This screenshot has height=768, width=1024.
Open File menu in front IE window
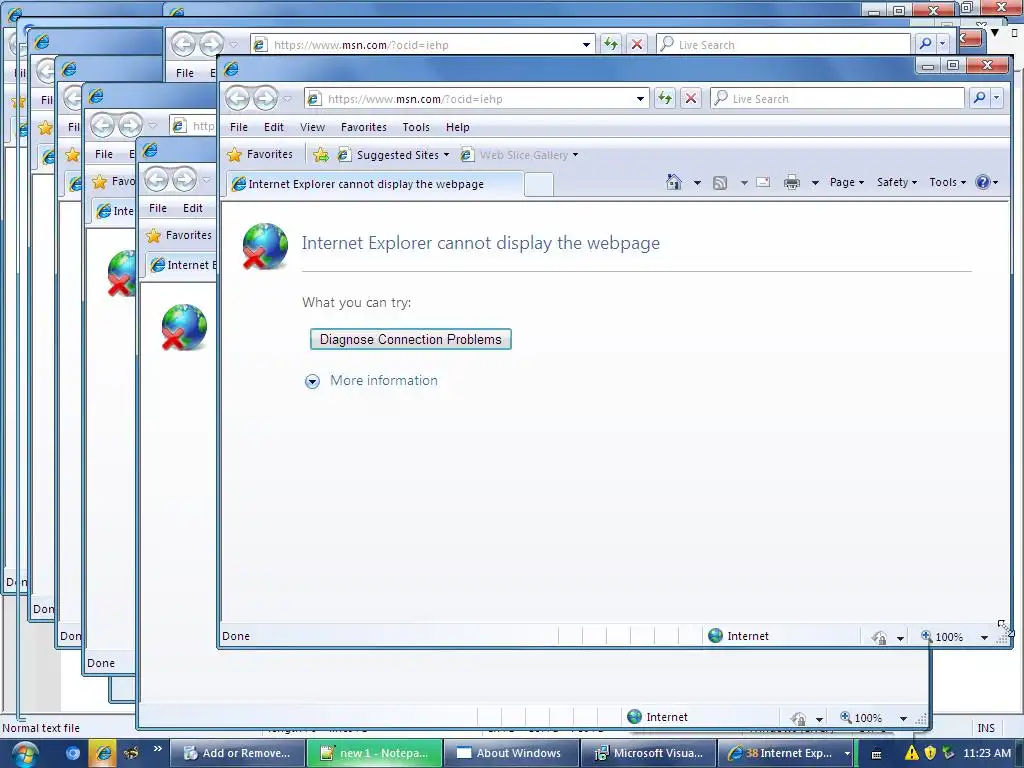[238, 127]
